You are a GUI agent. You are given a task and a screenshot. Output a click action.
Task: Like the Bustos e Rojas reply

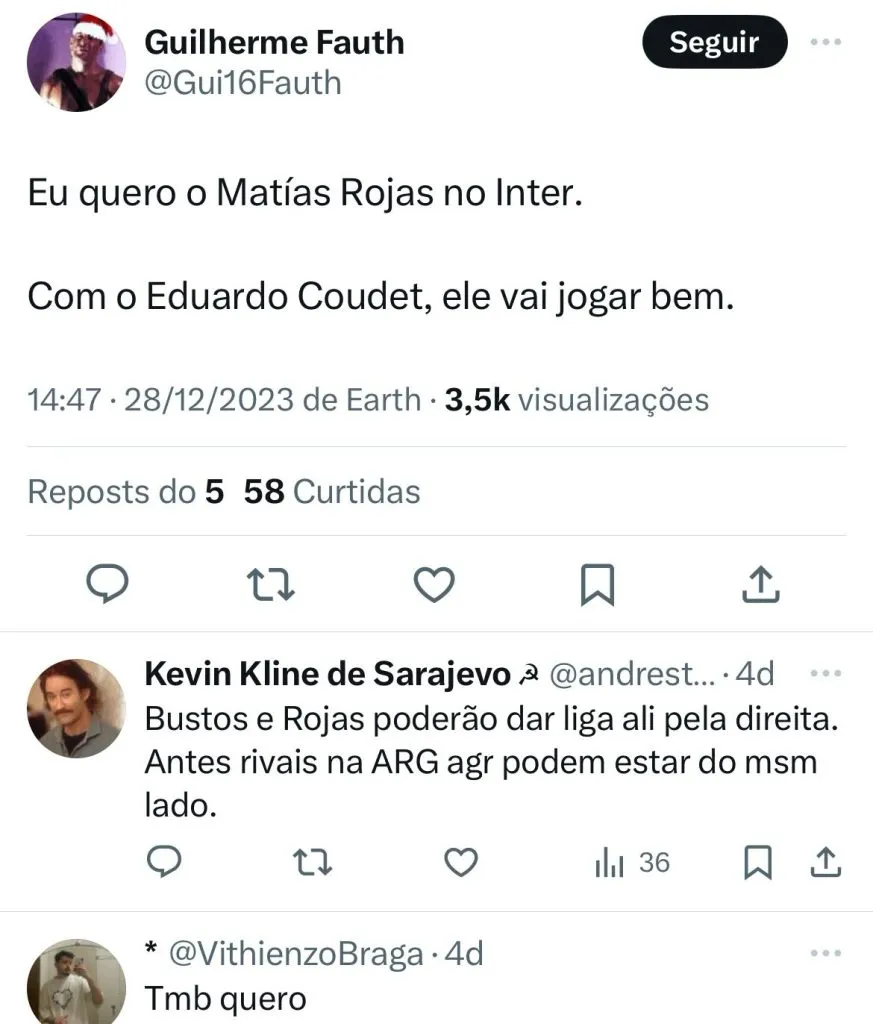[460, 861]
